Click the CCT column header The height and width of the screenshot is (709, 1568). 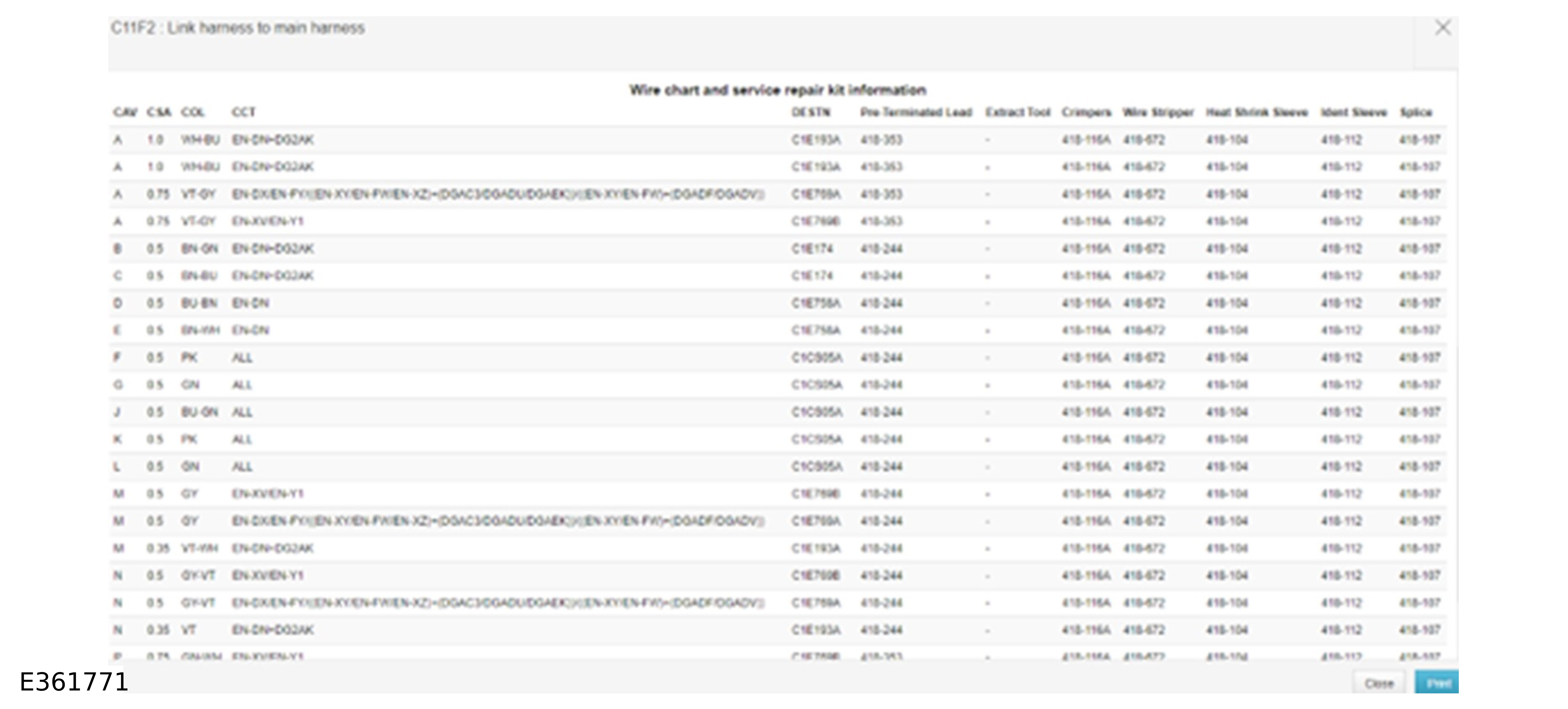pyautogui.click(x=243, y=113)
